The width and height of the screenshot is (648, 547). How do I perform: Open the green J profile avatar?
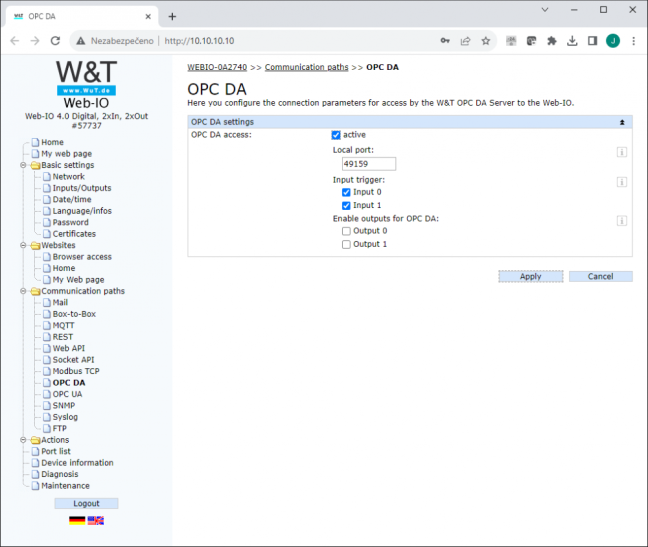point(613,41)
